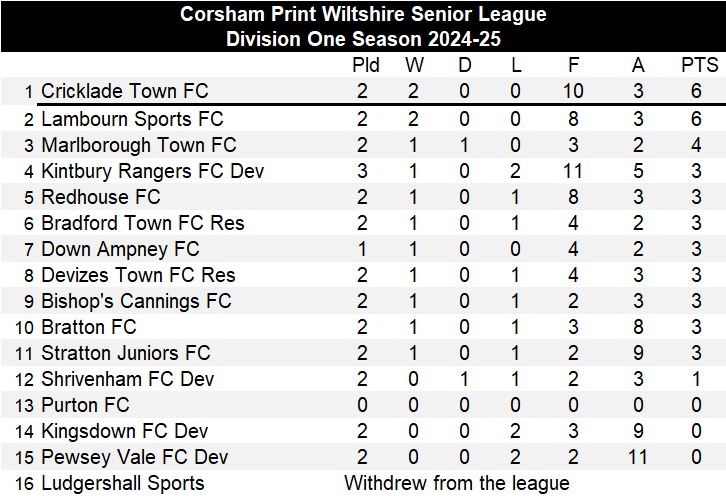Click Down Ampney FC team name
The image size is (726, 496).
click(x=120, y=250)
